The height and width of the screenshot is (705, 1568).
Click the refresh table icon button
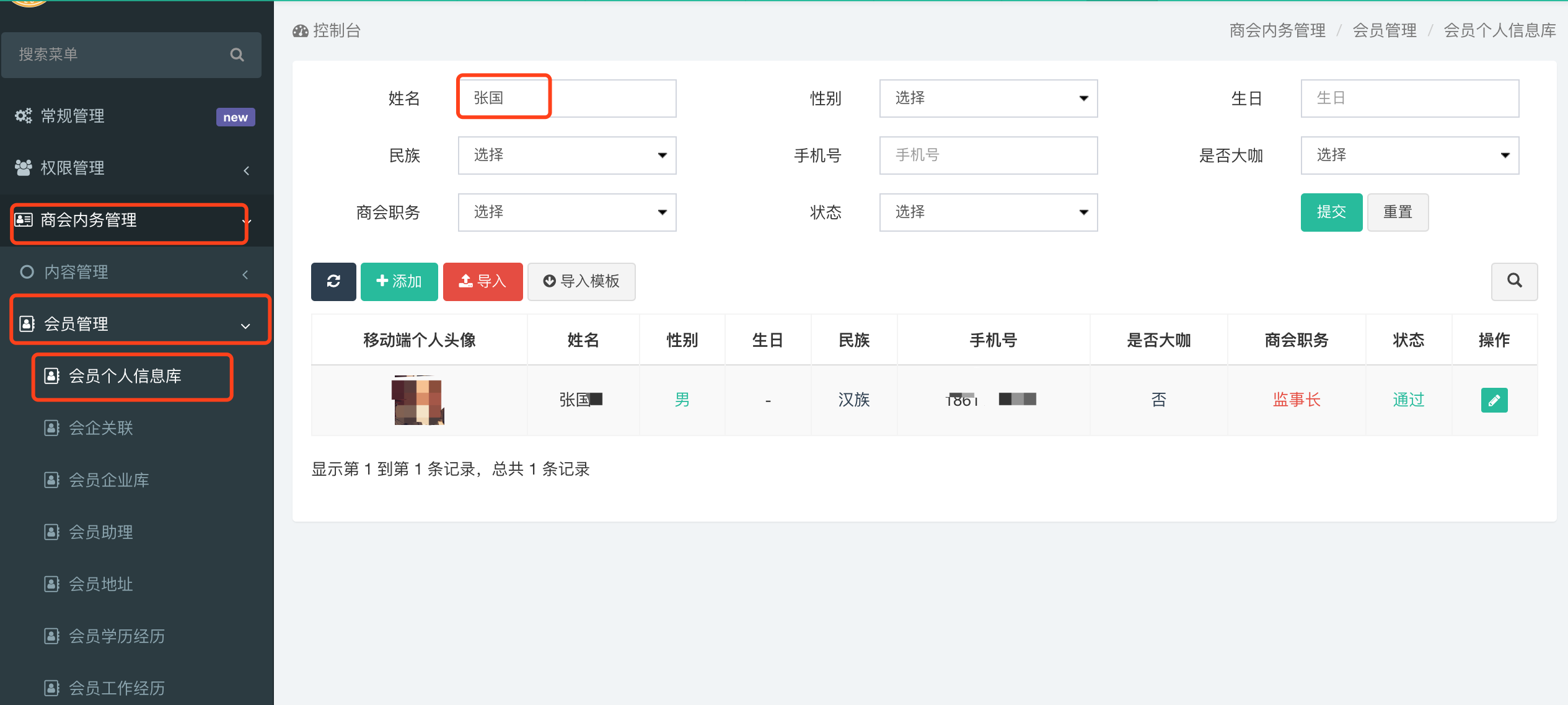(333, 281)
